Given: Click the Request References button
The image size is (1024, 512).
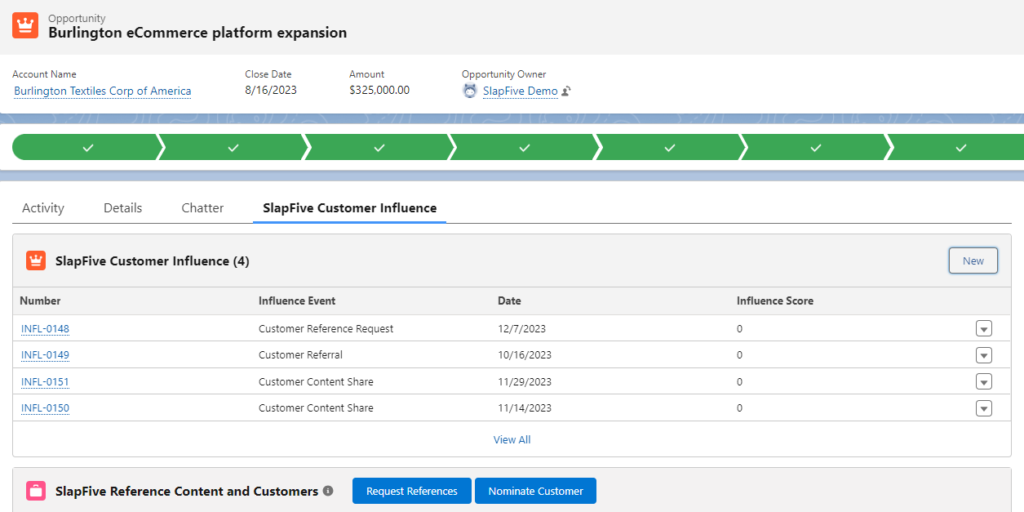Looking at the screenshot, I should pos(411,490).
